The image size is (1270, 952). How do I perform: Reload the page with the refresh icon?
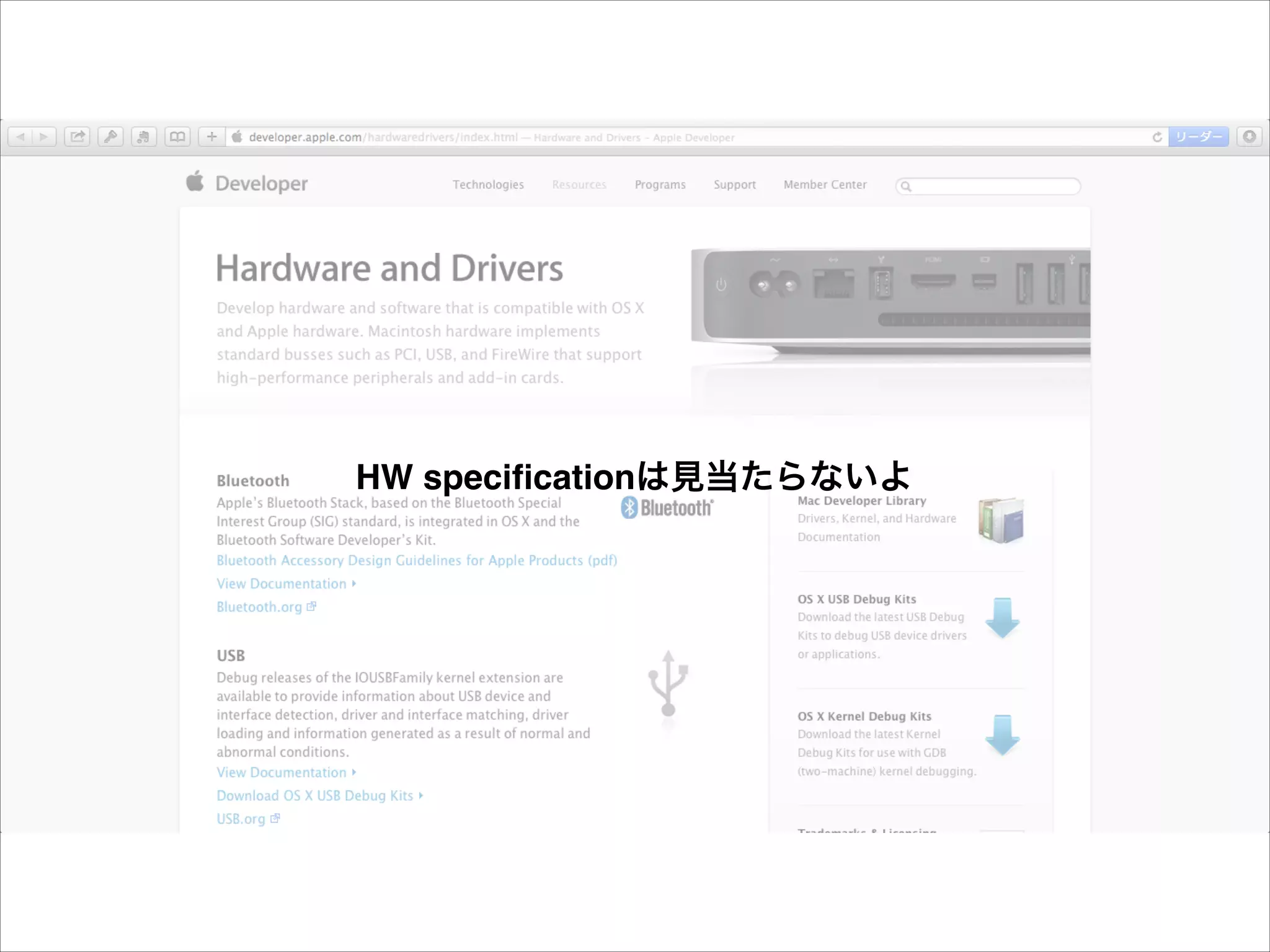(x=1157, y=137)
